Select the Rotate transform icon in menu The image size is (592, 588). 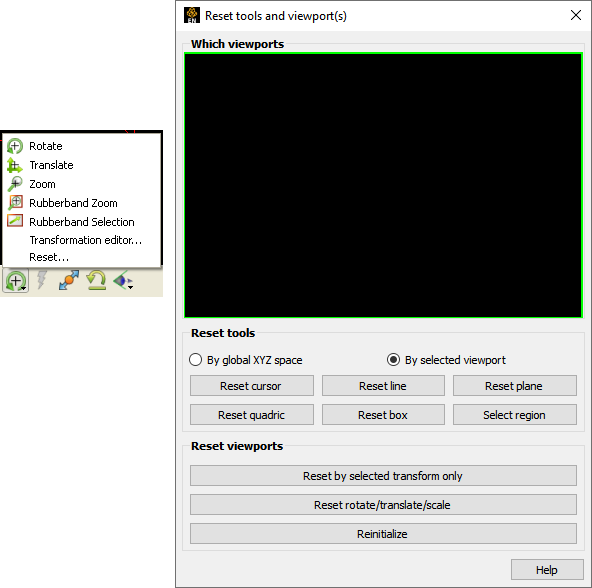click(15, 146)
